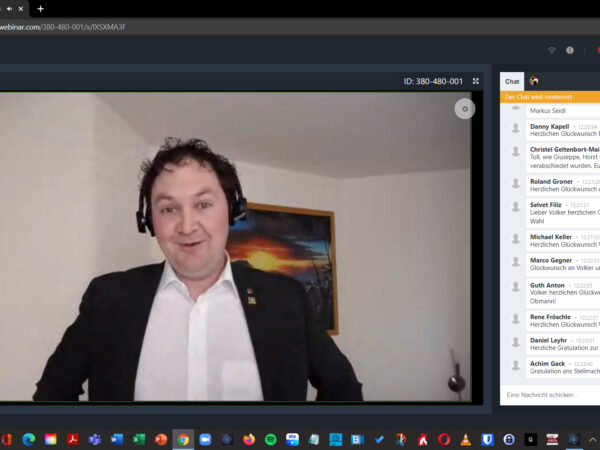Expand the webinar video to fullscreen
Image resolution: width=600 pixels, height=450 pixels.
tap(476, 81)
